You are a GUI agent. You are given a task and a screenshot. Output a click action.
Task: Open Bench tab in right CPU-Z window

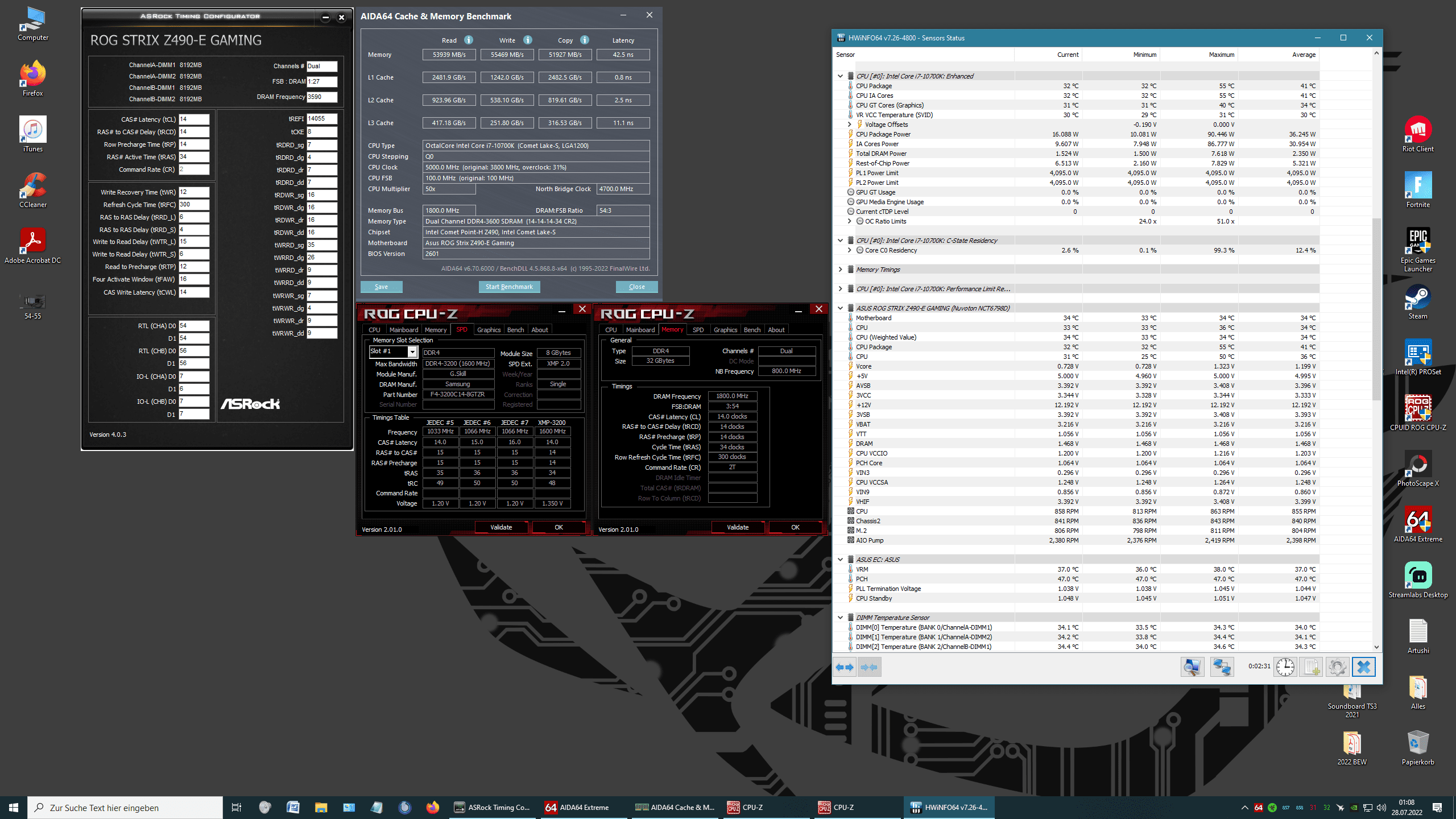point(752,330)
